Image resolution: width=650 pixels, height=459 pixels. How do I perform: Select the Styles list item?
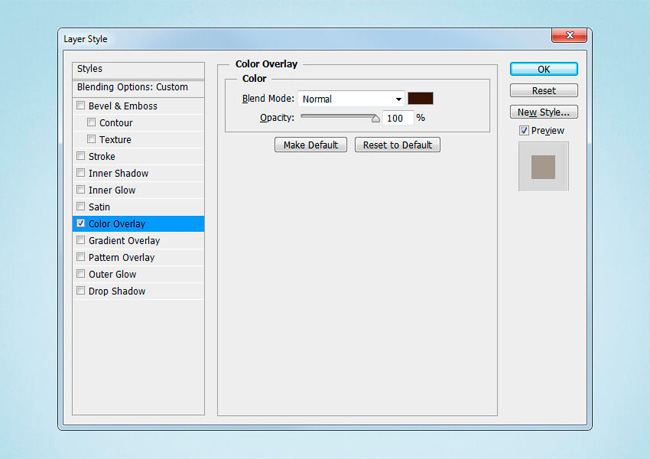pyautogui.click(x=138, y=70)
